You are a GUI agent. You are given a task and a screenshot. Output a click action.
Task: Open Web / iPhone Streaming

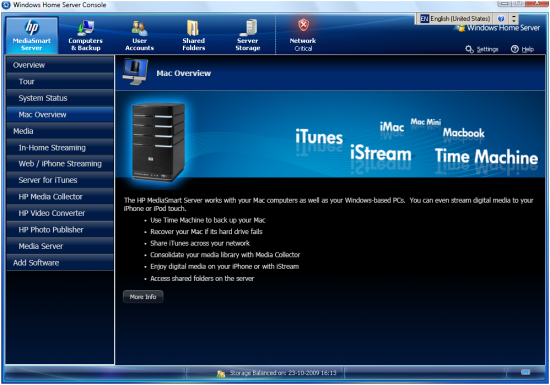click(60, 164)
